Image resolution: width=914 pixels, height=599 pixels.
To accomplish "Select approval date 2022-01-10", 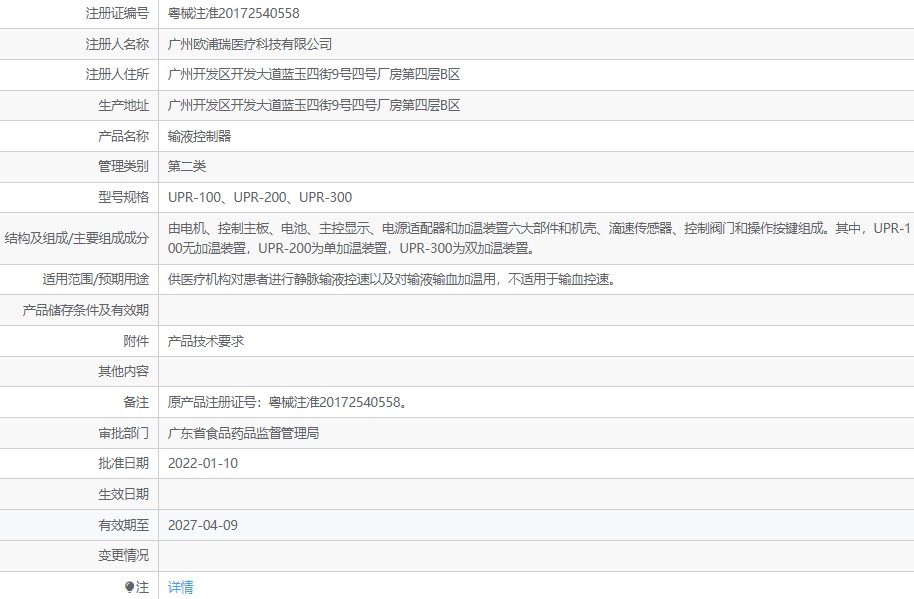I will click(x=203, y=463).
